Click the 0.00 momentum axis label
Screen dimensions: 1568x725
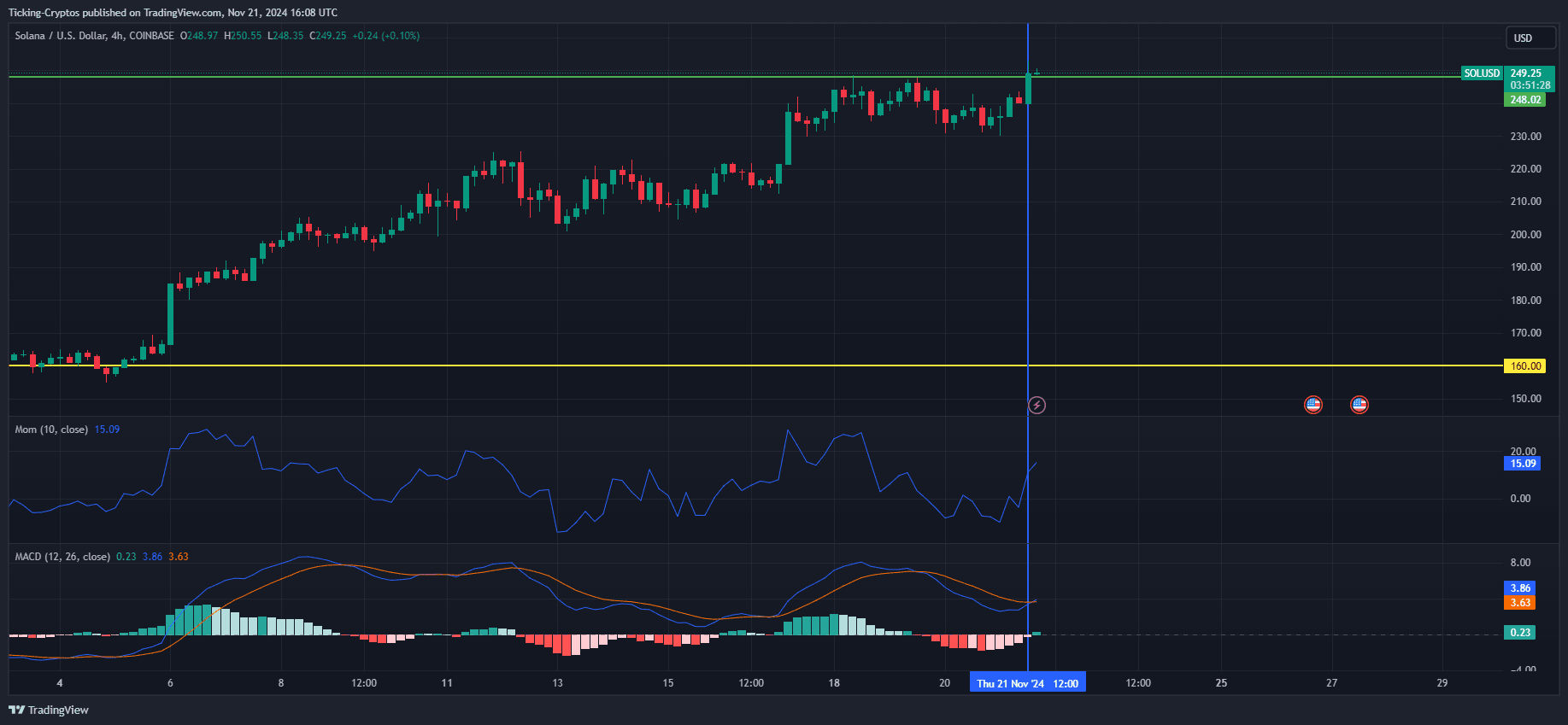click(x=1520, y=499)
